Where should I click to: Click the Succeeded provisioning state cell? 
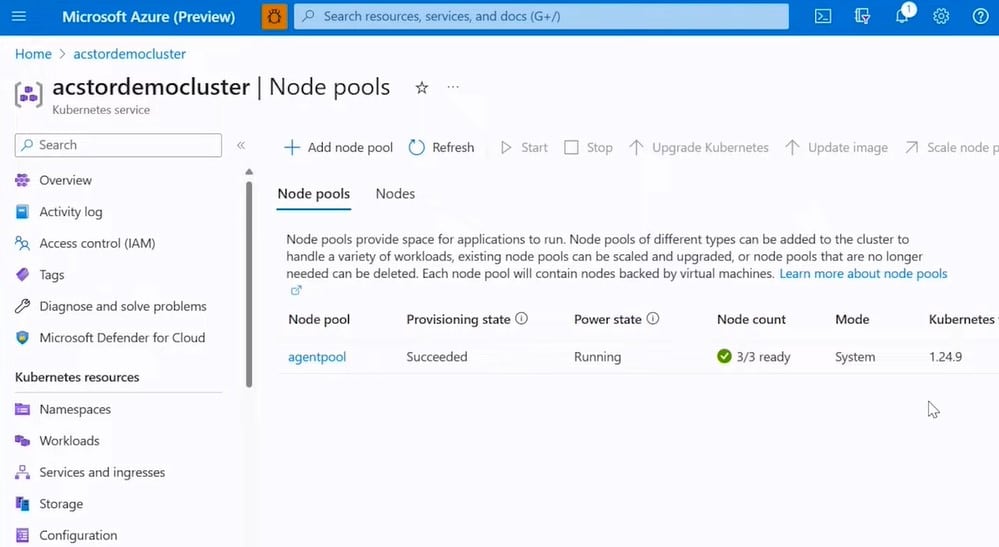coord(436,357)
